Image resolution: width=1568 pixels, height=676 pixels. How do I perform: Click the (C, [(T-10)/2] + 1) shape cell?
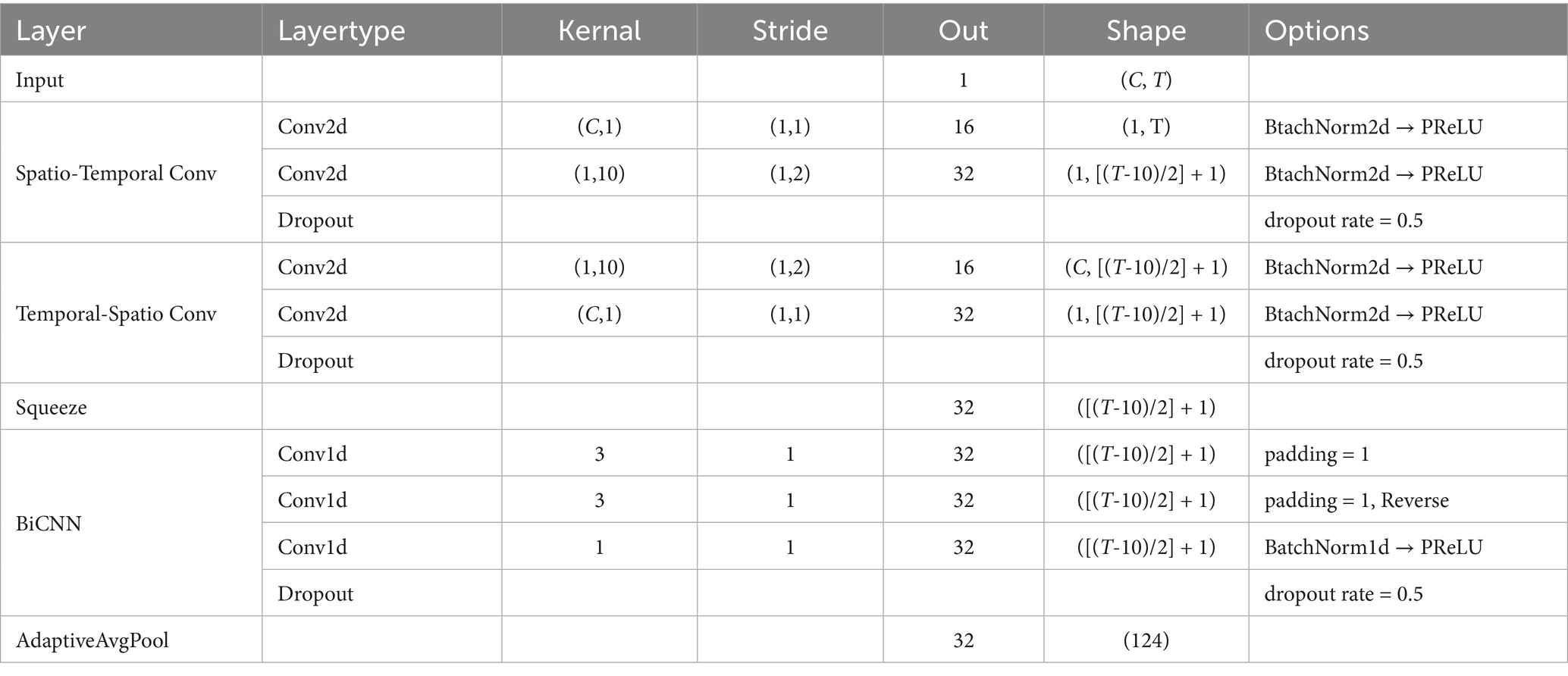1146,267
